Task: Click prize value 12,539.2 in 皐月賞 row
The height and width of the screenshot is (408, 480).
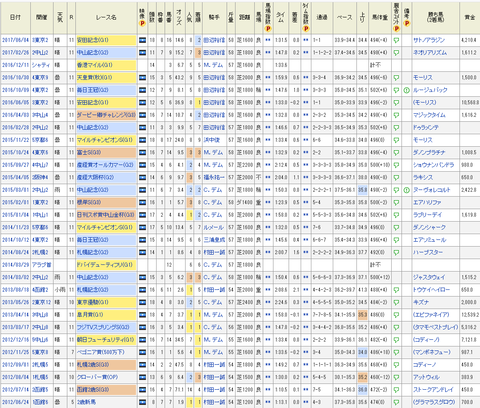Action: [470, 315]
